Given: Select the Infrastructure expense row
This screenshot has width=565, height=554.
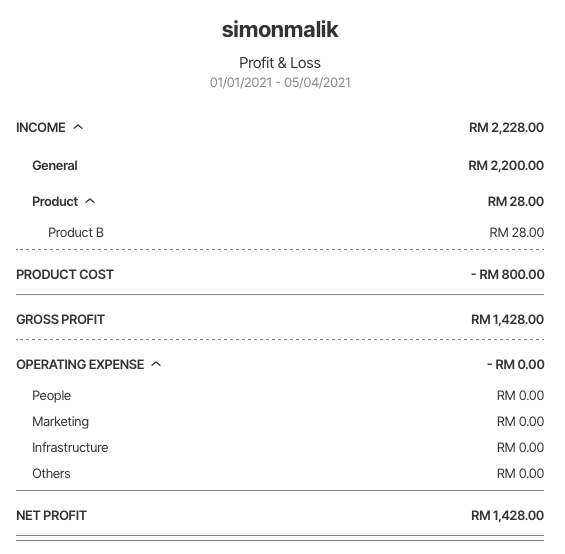Looking at the screenshot, I should (280, 447).
